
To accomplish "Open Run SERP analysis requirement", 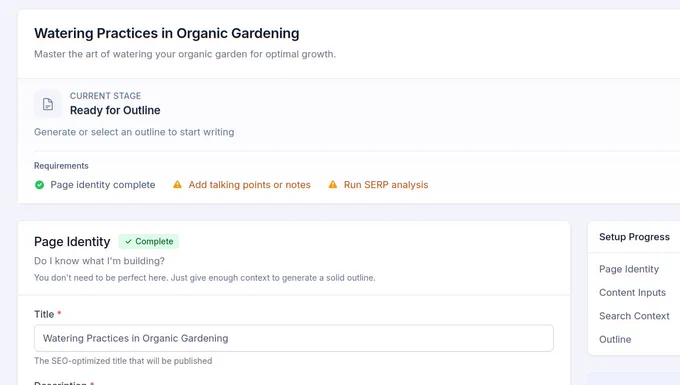I will coord(386,185).
